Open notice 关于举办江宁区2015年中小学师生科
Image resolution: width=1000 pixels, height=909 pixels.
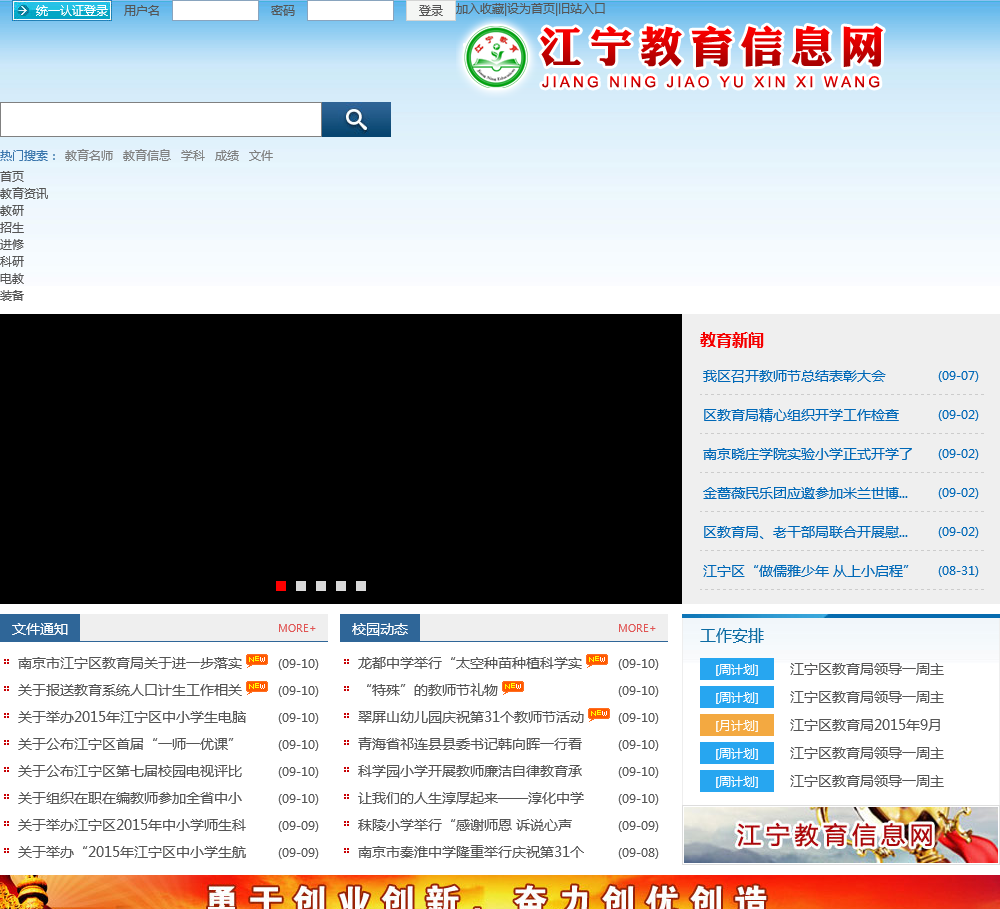pyautogui.click(x=132, y=825)
